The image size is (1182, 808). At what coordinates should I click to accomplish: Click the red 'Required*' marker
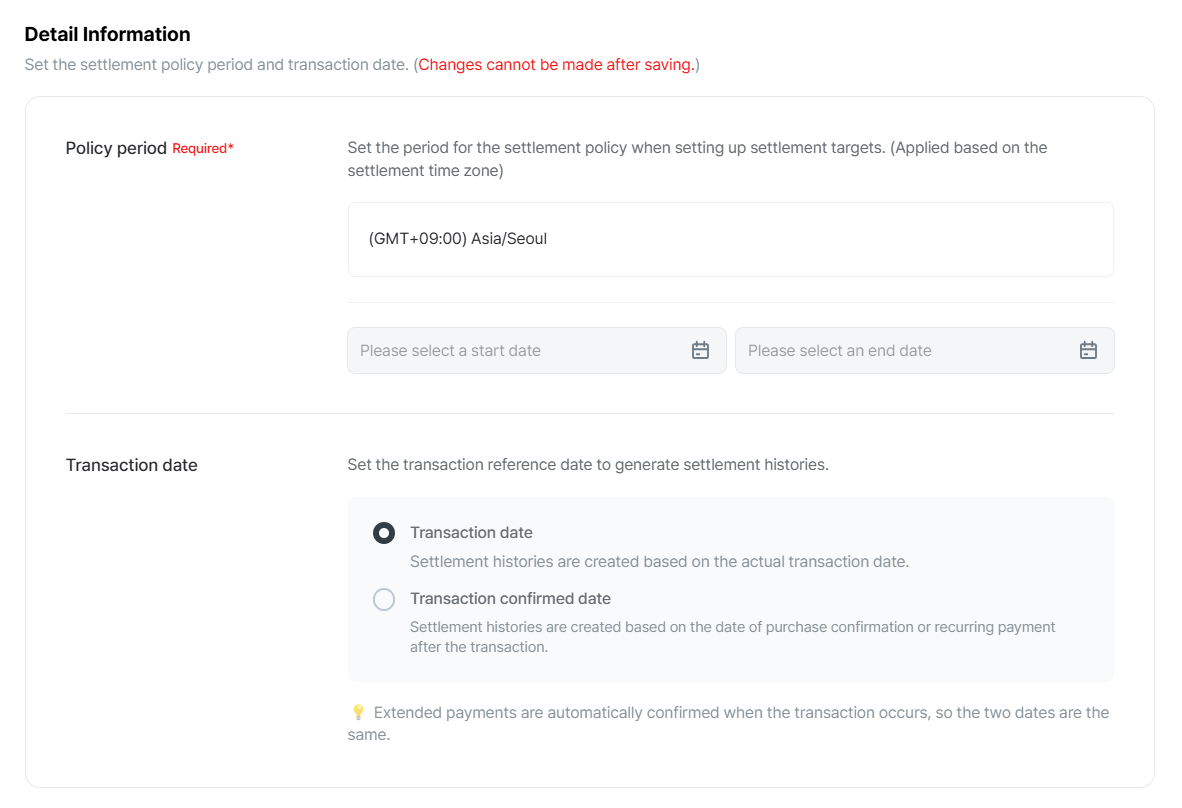(x=203, y=148)
